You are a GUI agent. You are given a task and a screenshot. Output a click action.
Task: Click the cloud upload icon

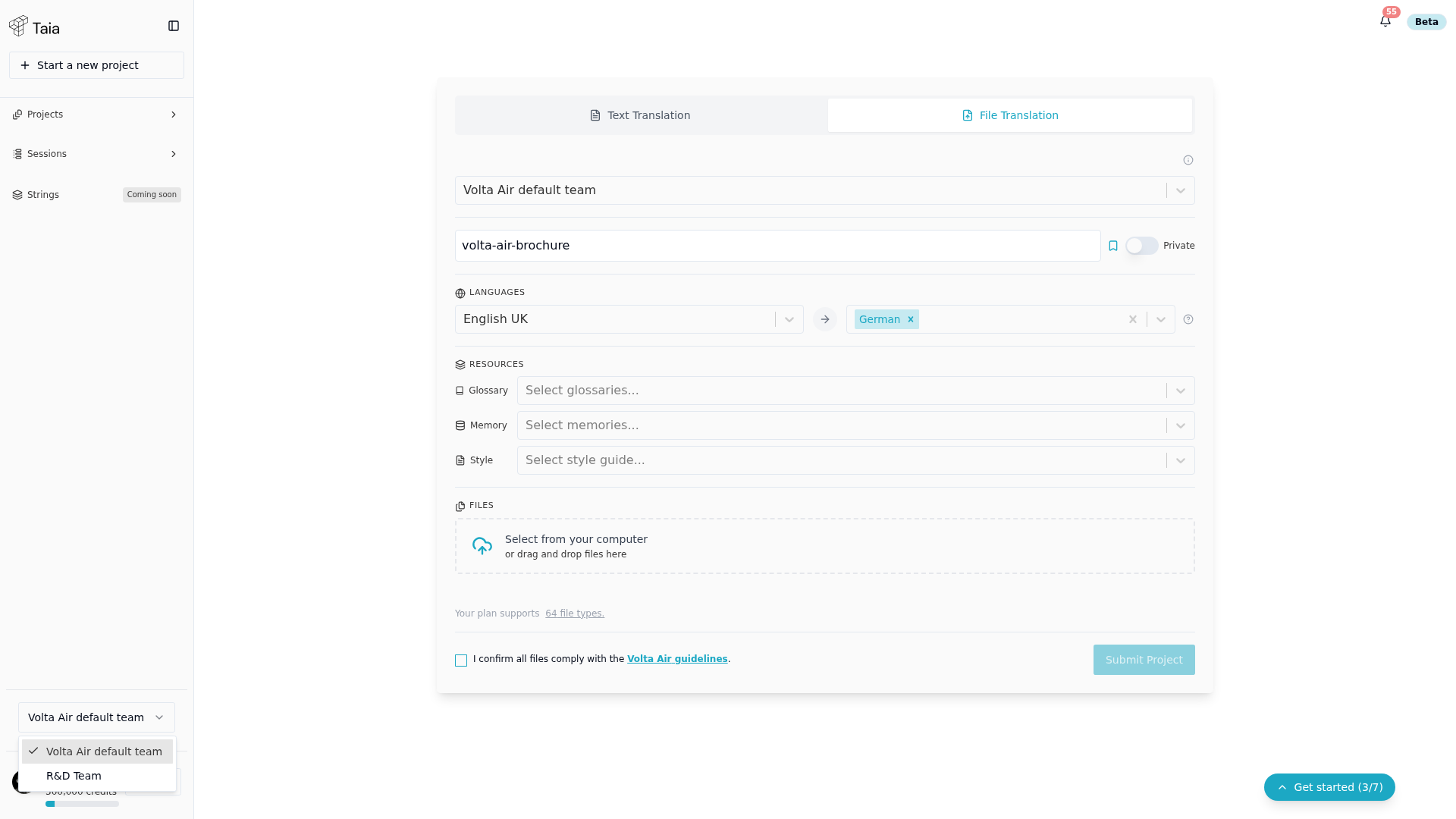tap(482, 546)
